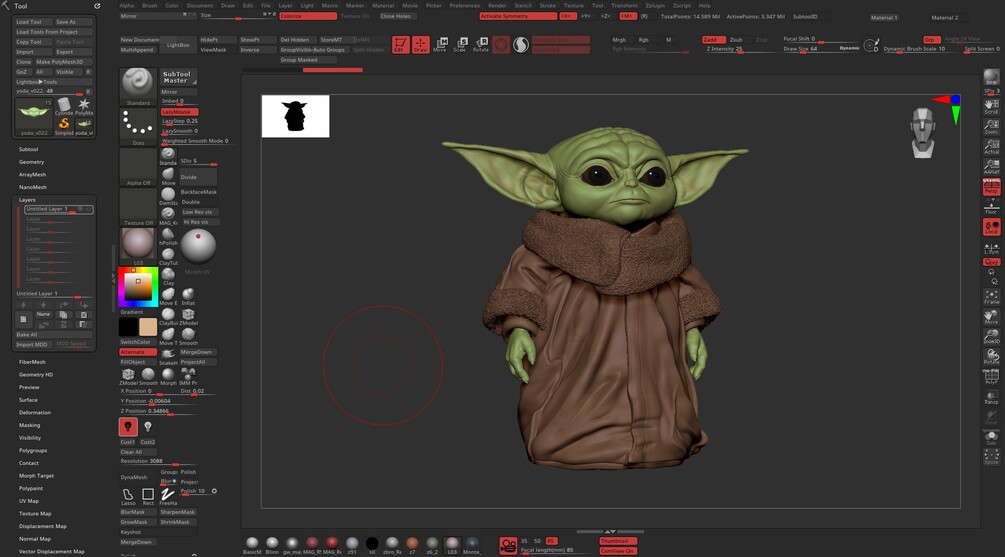Select the hPolish brush icon

coord(168,236)
